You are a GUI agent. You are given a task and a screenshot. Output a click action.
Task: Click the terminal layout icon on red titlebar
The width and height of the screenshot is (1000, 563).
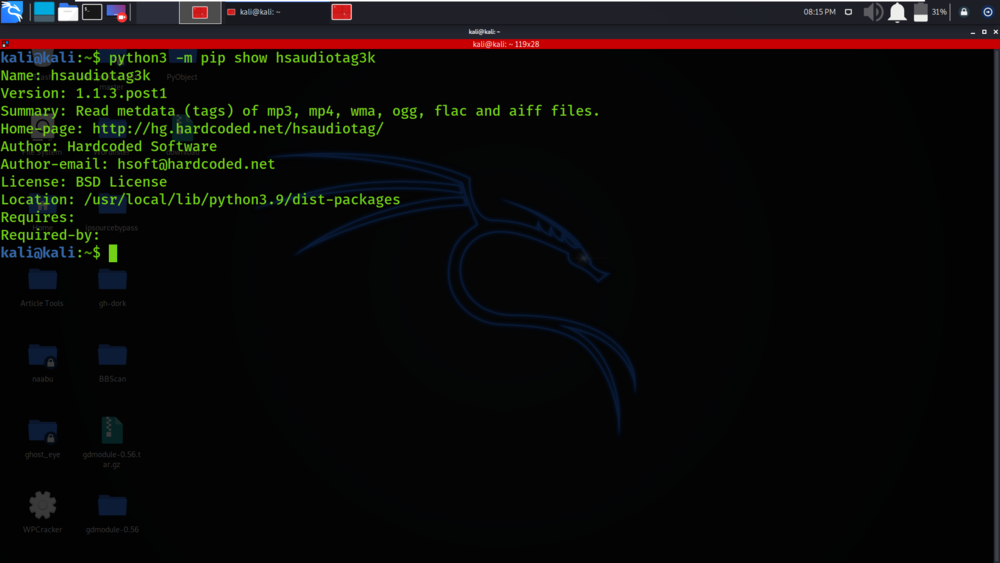click(5, 44)
